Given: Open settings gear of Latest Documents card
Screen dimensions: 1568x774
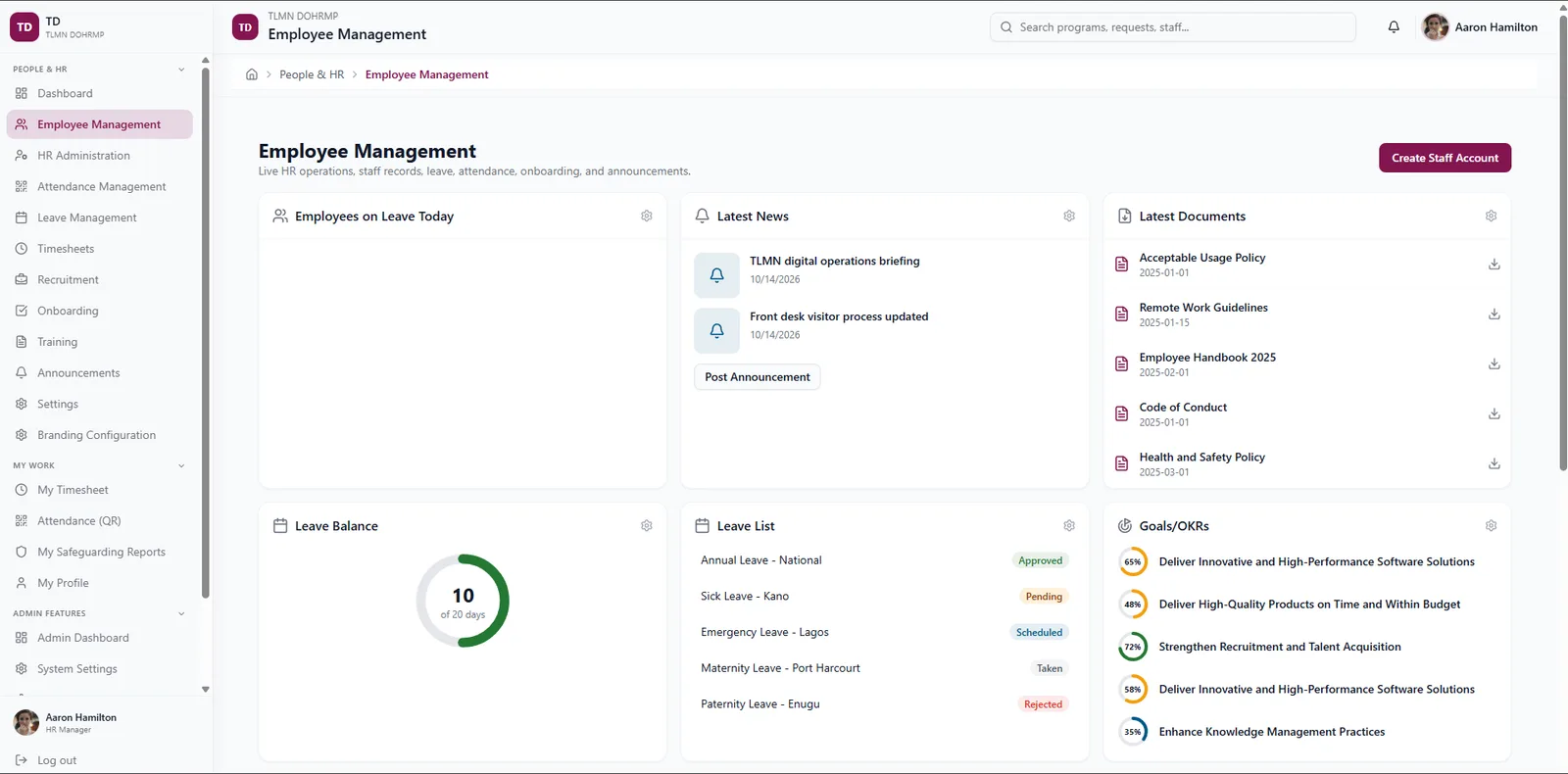Looking at the screenshot, I should coord(1491,216).
